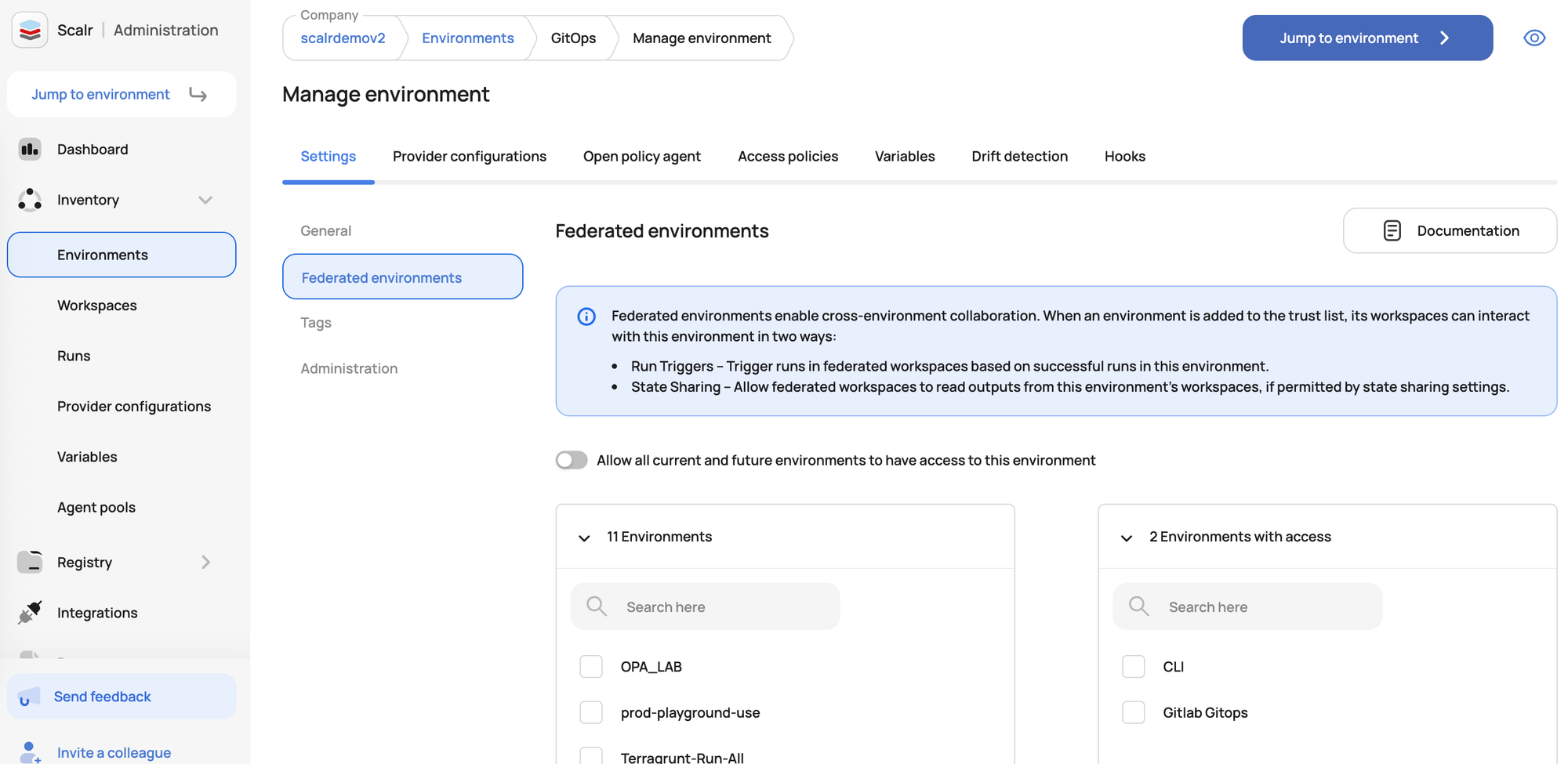
Task: Switch to the Variables tab
Action: click(x=905, y=156)
